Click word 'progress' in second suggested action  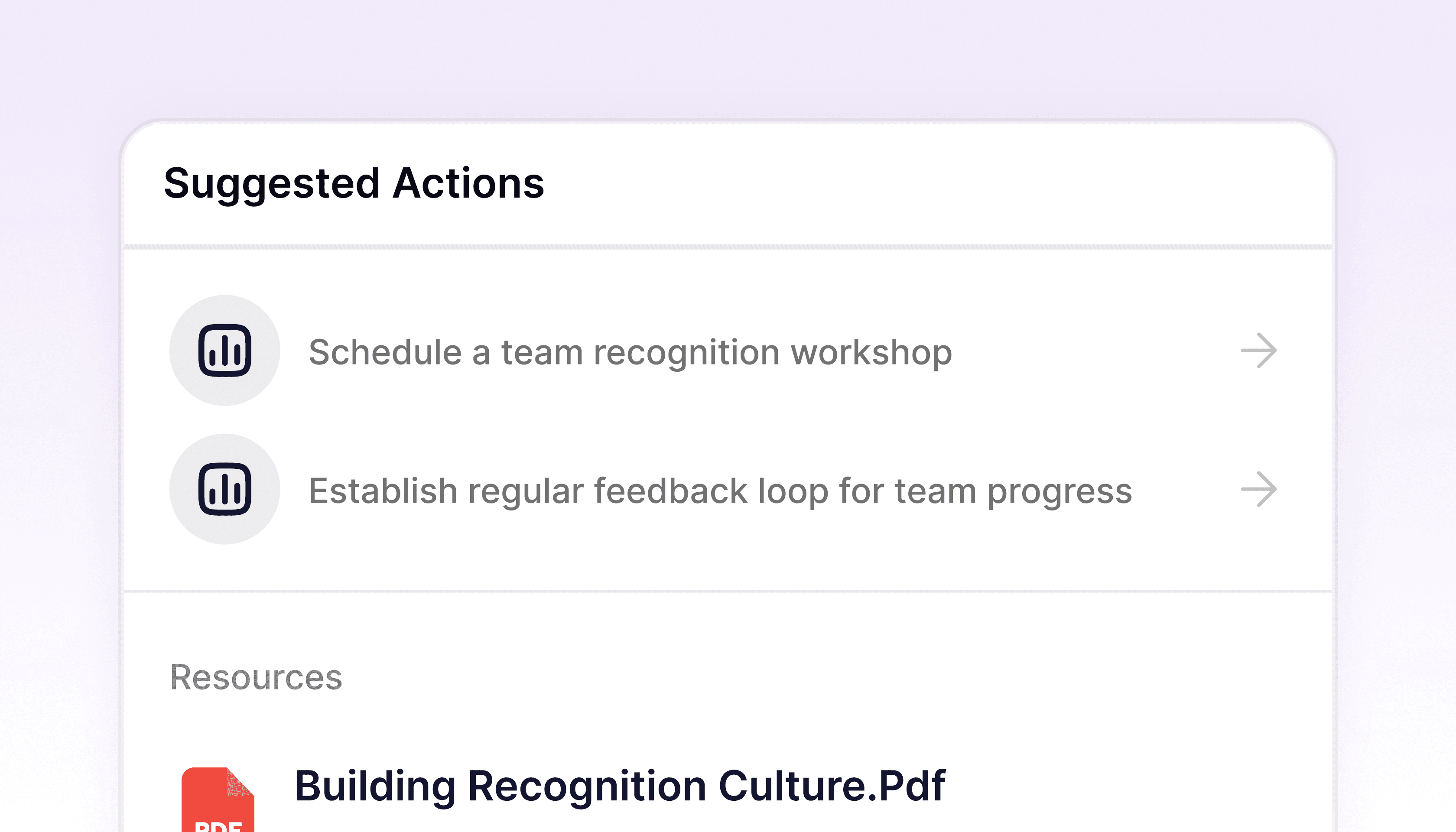pyautogui.click(x=1059, y=491)
